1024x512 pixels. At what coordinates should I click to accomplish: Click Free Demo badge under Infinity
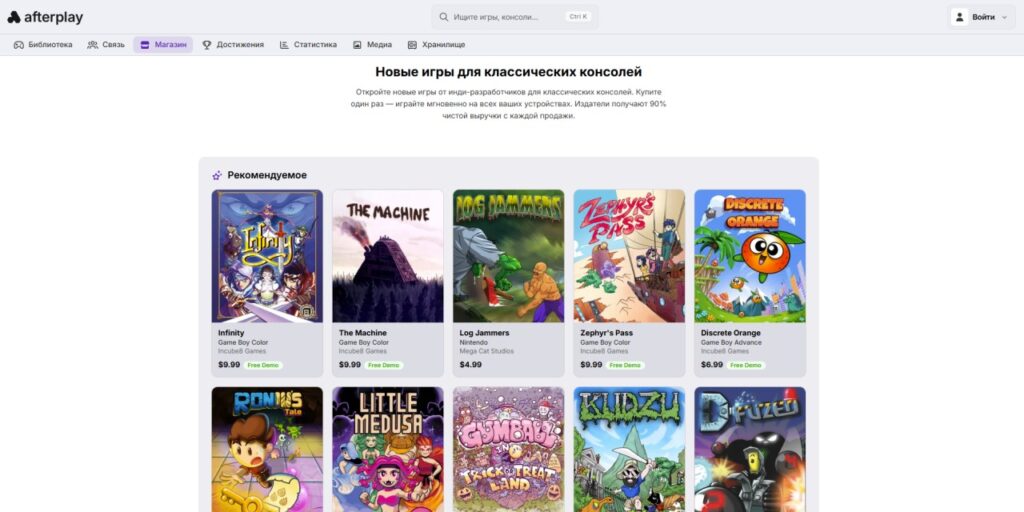point(264,365)
